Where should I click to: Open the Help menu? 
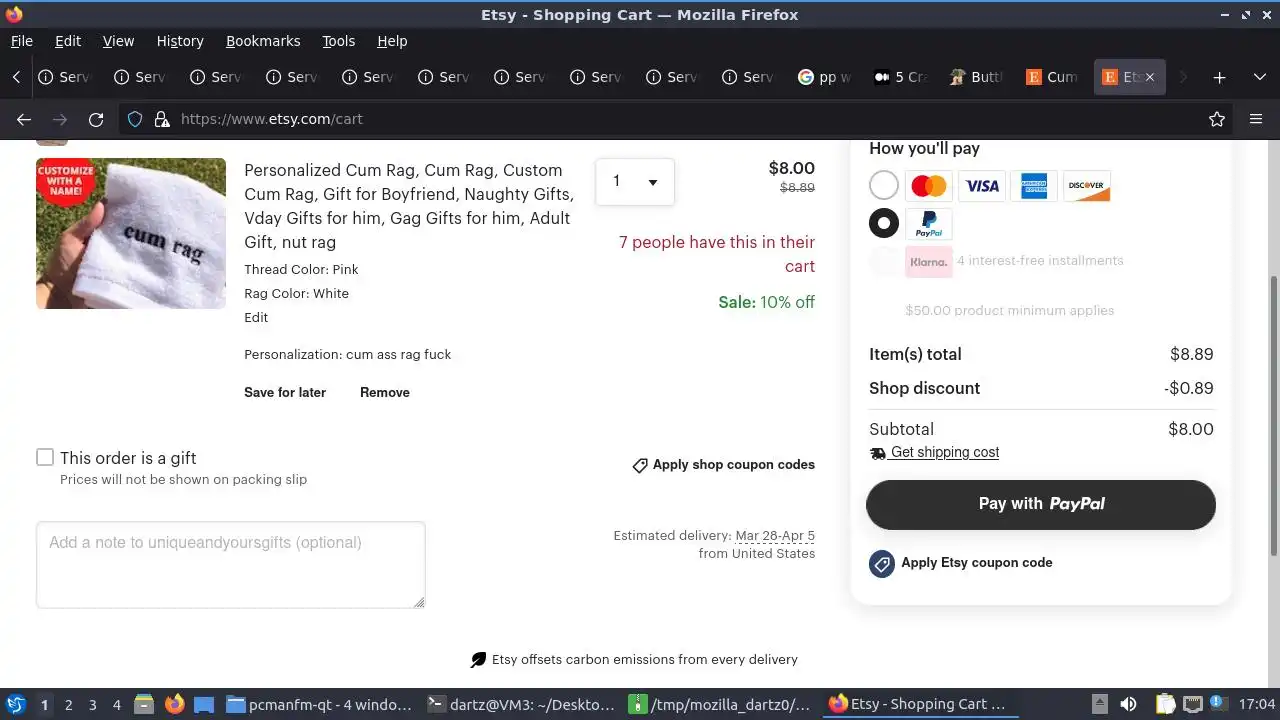coord(392,41)
